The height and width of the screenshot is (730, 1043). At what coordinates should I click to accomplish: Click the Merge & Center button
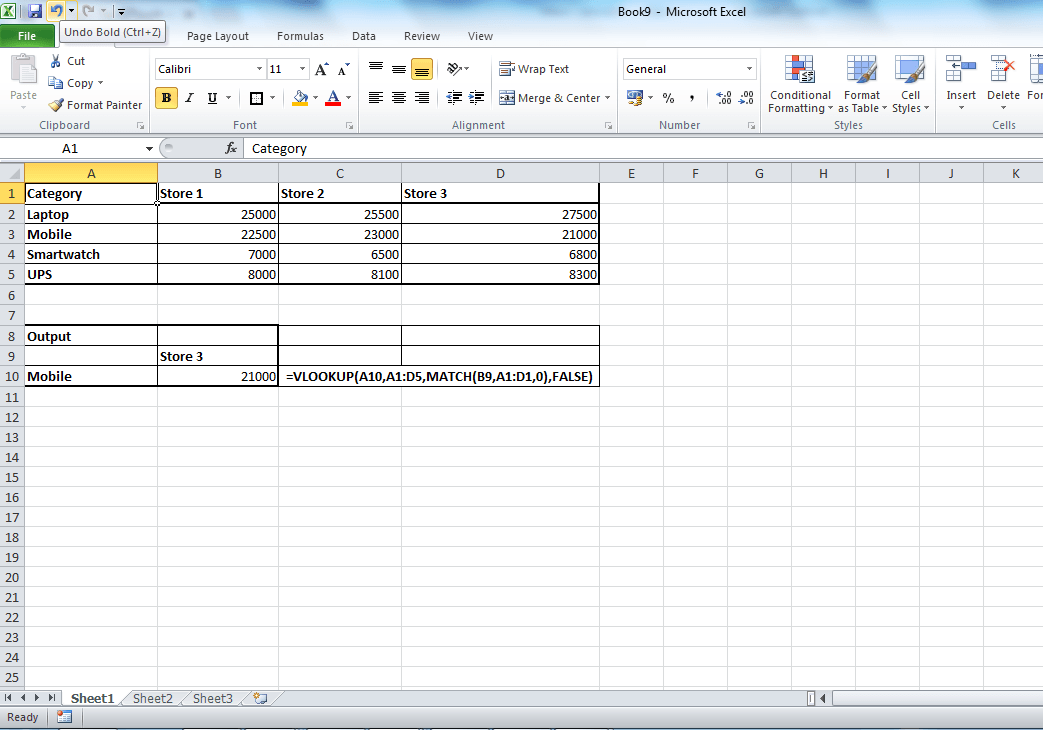pyautogui.click(x=549, y=98)
